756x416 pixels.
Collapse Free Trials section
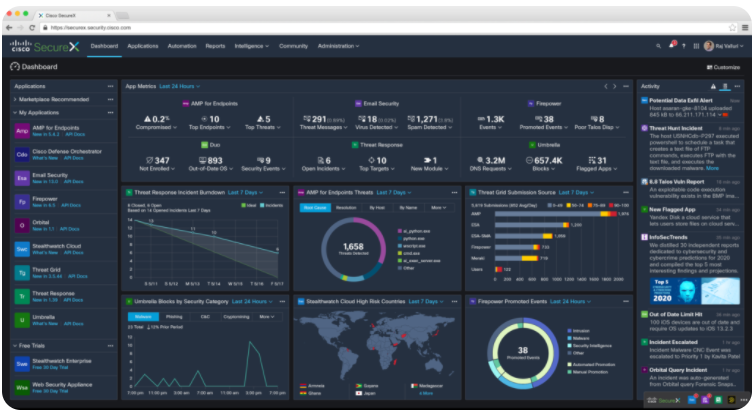point(15,346)
